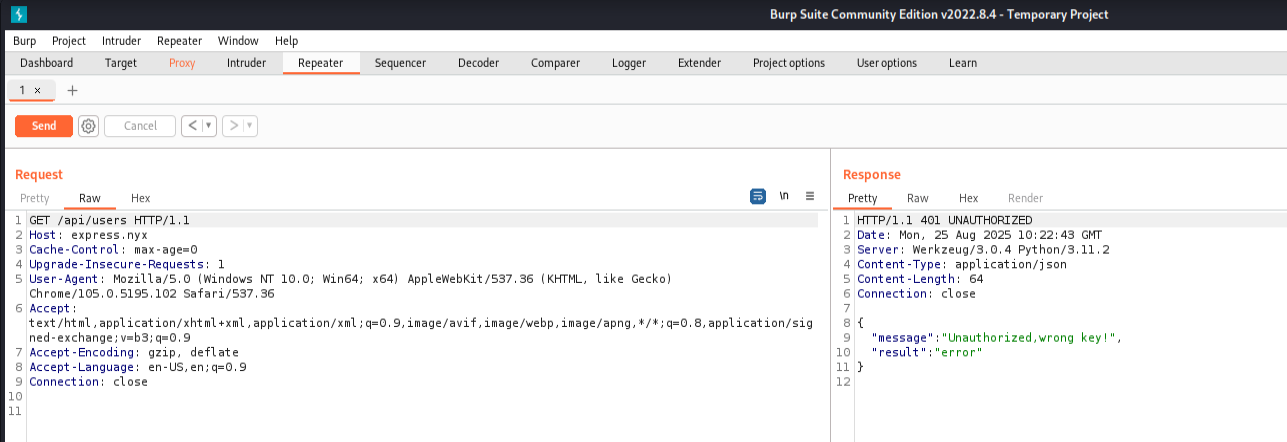Open the Decoder tab
This screenshot has height=442, width=1287.
(x=478, y=63)
